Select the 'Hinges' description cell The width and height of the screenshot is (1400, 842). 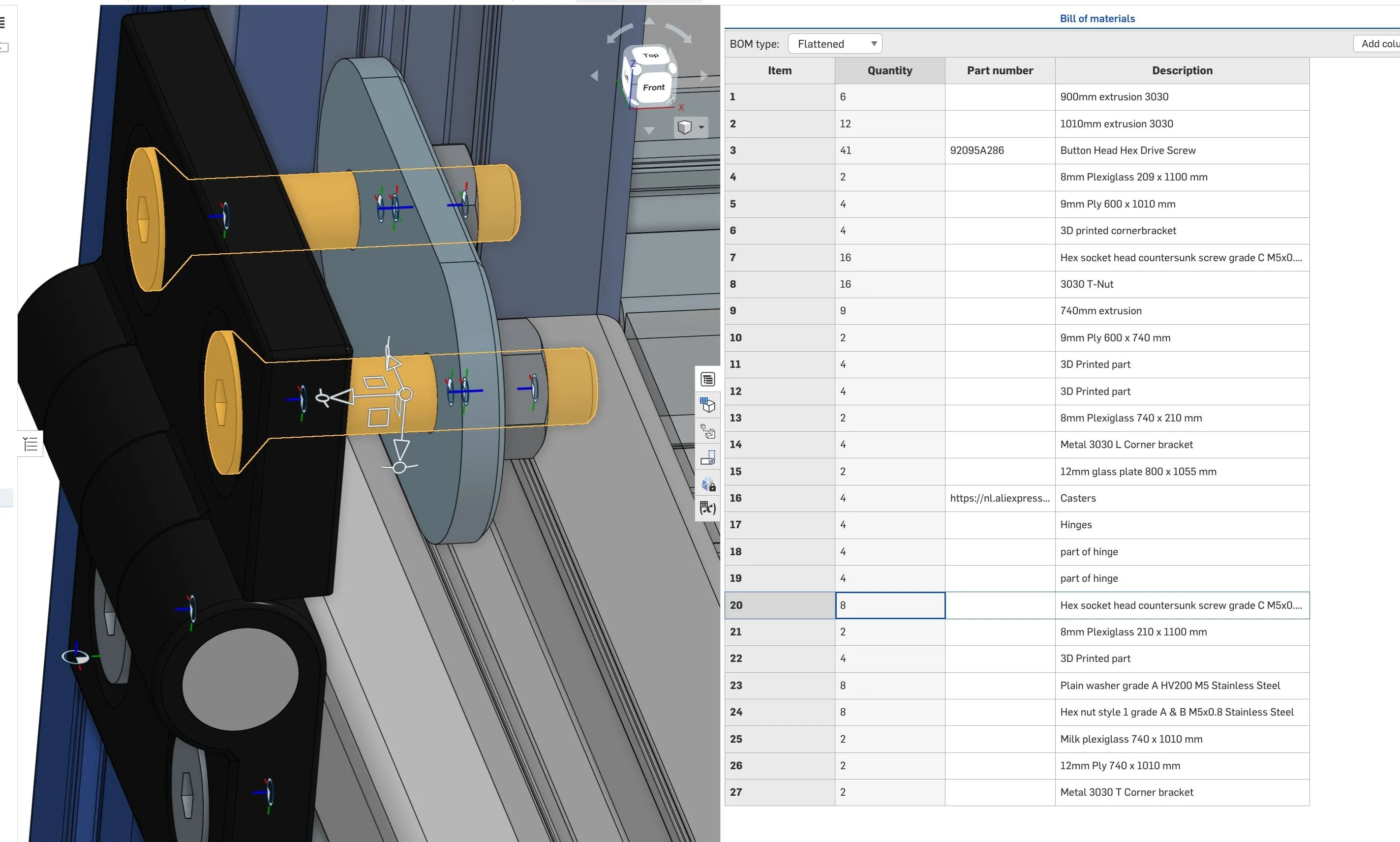click(x=1182, y=525)
